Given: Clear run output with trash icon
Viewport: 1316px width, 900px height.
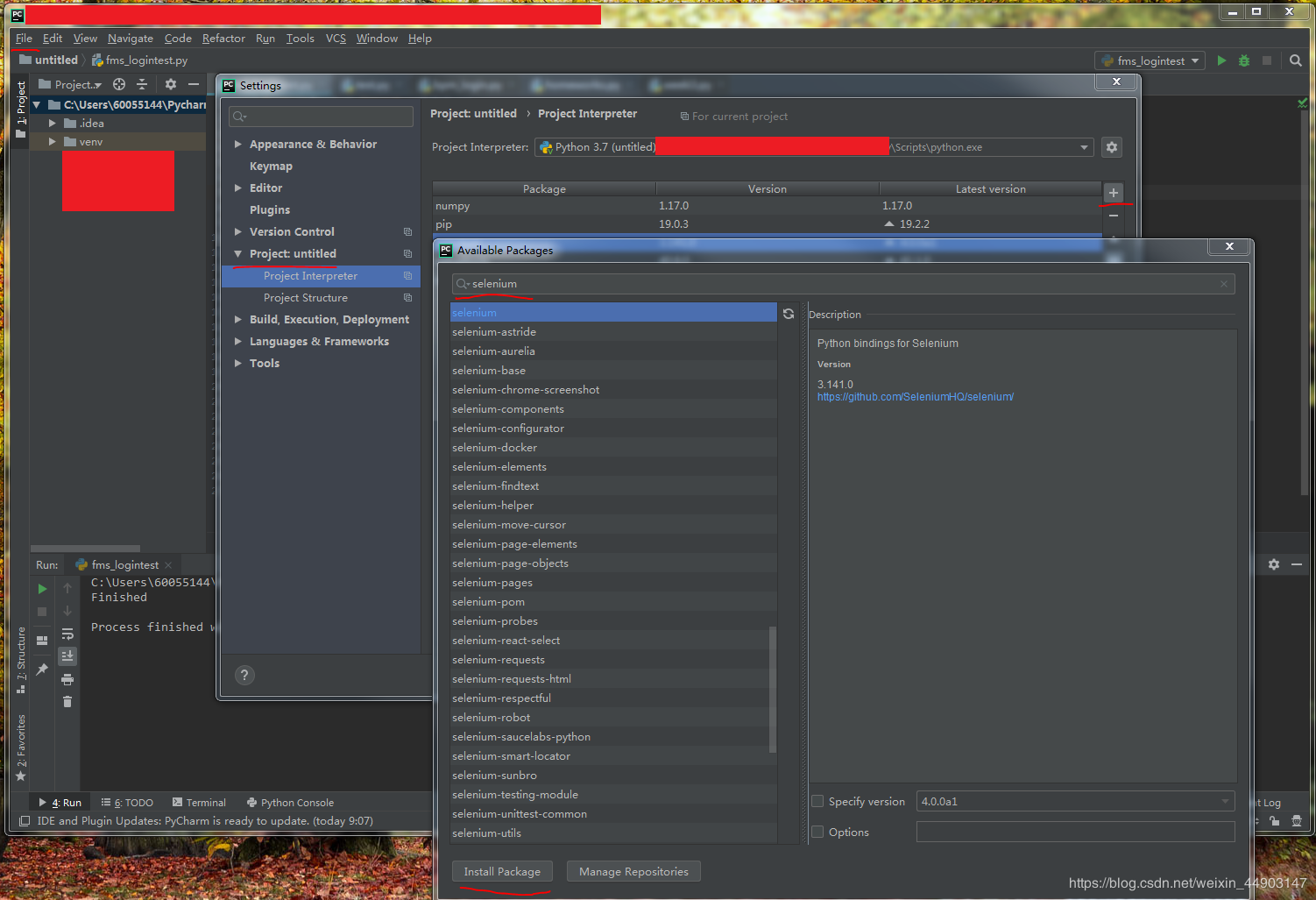Looking at the screenshot, I should click(x=67, y=701).
